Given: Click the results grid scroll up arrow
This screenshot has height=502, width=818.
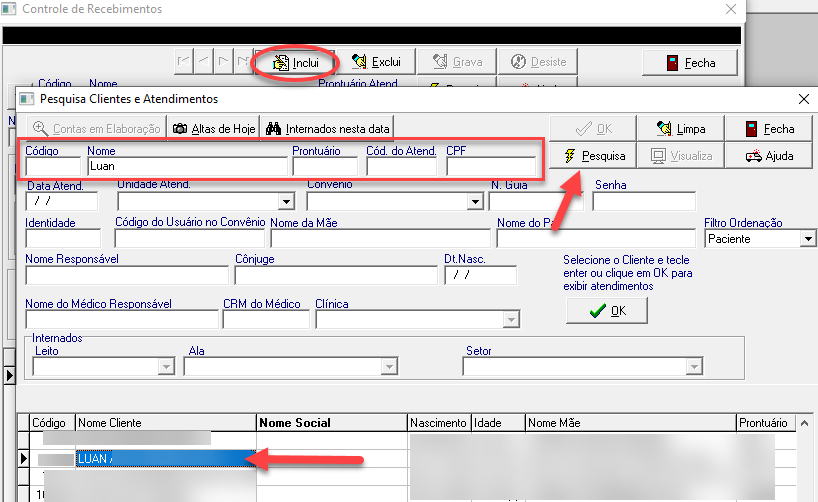Looking at the screenshot, I should click(x=804, y=423).
